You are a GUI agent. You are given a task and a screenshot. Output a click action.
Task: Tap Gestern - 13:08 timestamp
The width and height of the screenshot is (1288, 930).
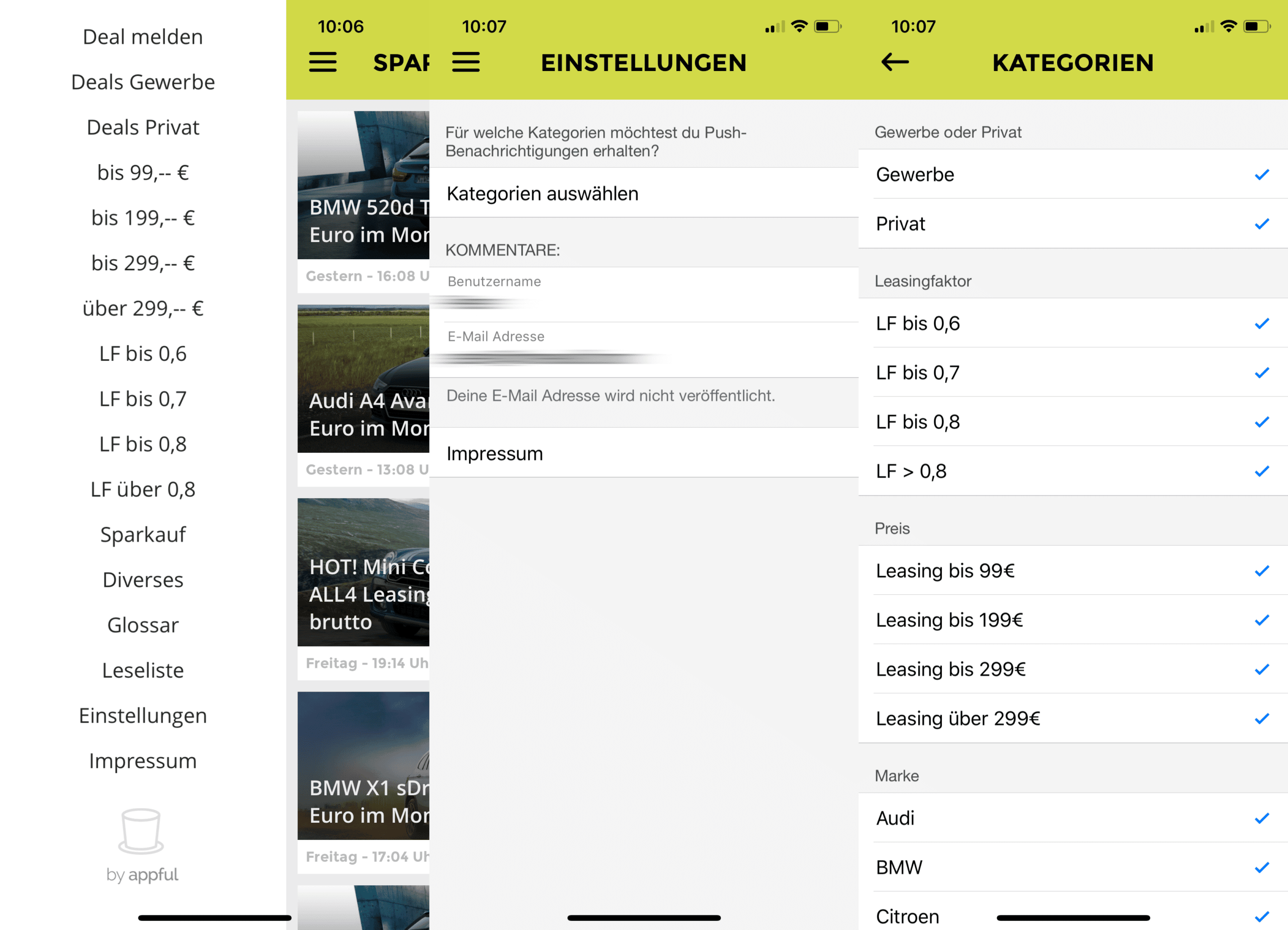(367, 470)
